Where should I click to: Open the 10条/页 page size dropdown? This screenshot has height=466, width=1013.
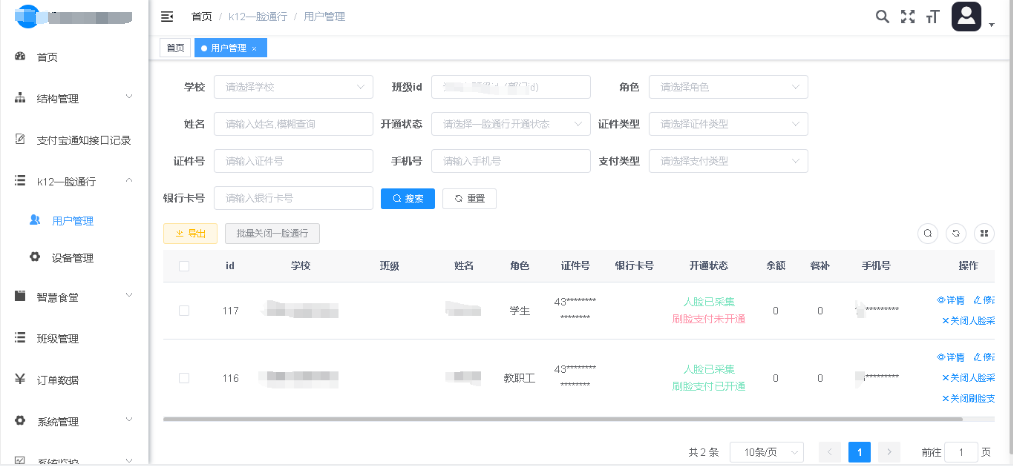[x=765, y=452]
